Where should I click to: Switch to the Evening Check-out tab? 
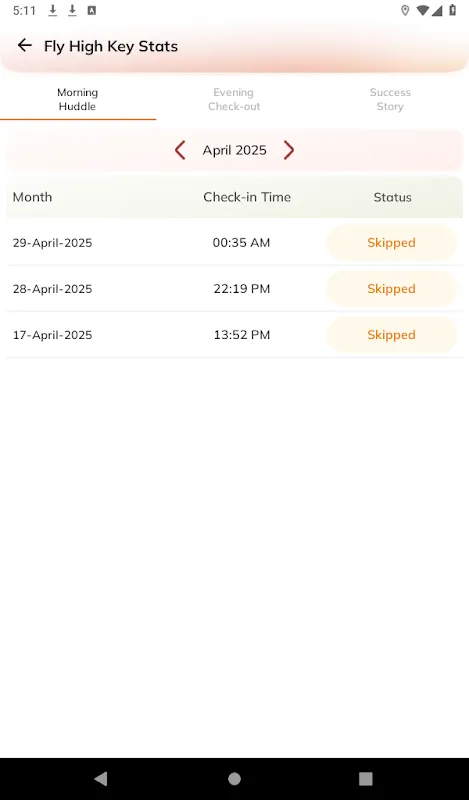pos(234,99)
